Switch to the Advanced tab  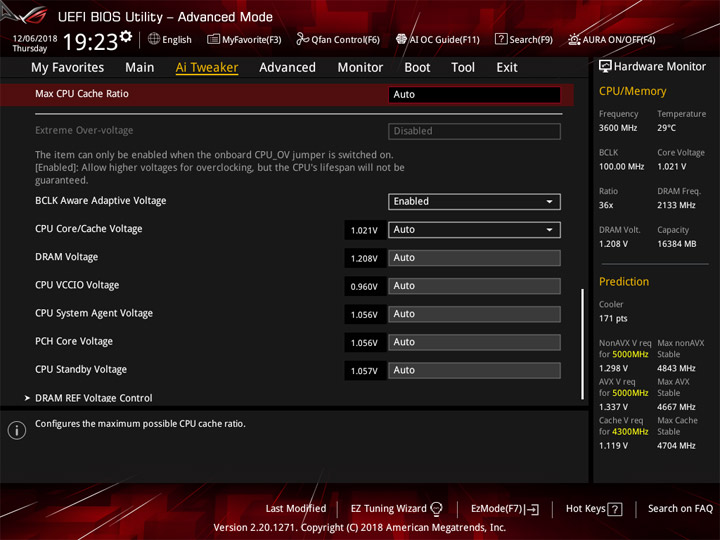(287, 68)
